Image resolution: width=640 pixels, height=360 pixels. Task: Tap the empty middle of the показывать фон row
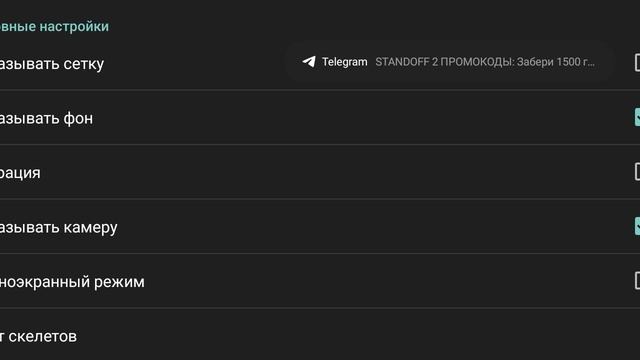[x=327, y=118]
